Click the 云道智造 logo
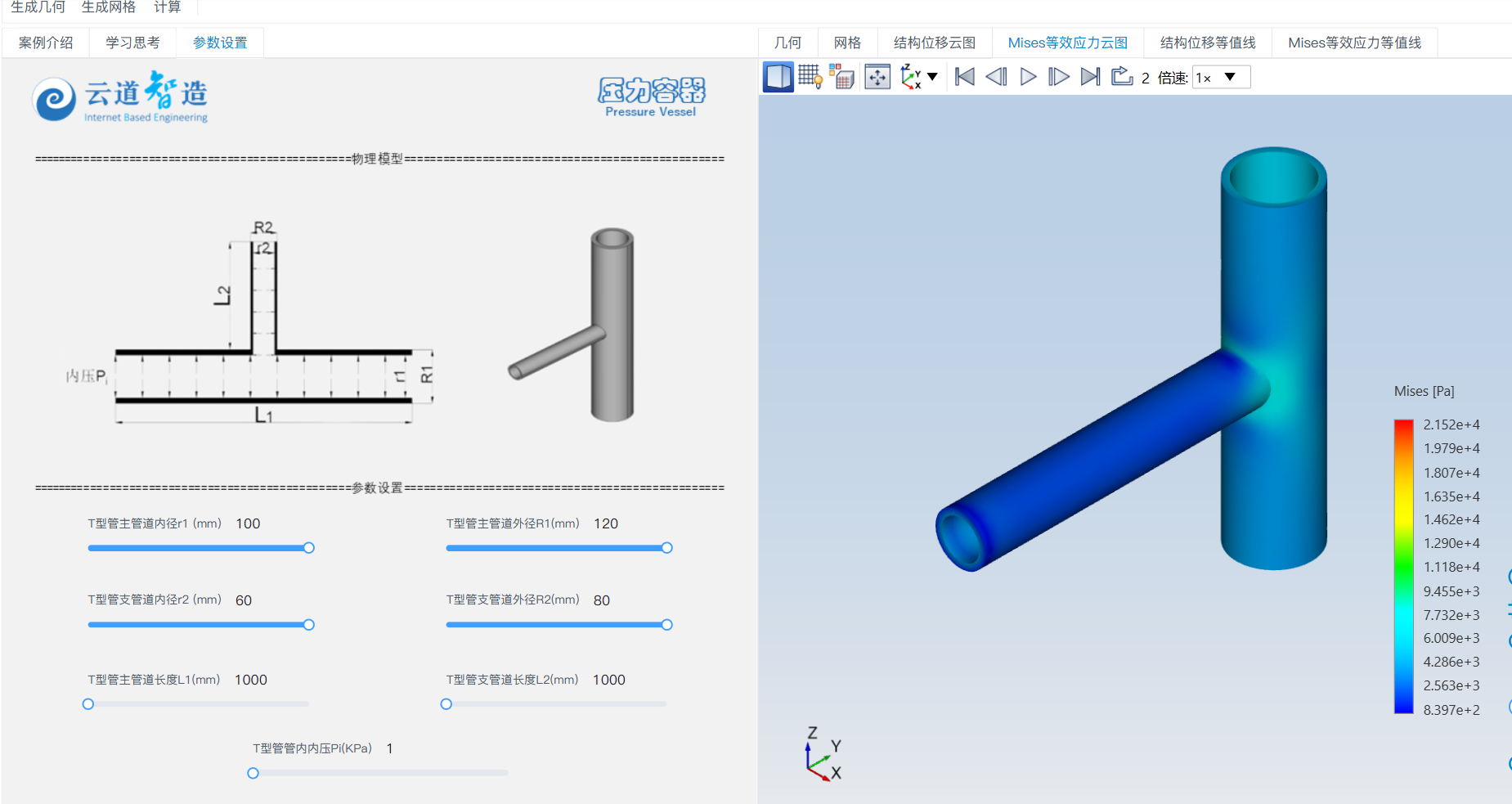1512x804 pixels. (120, 98)
